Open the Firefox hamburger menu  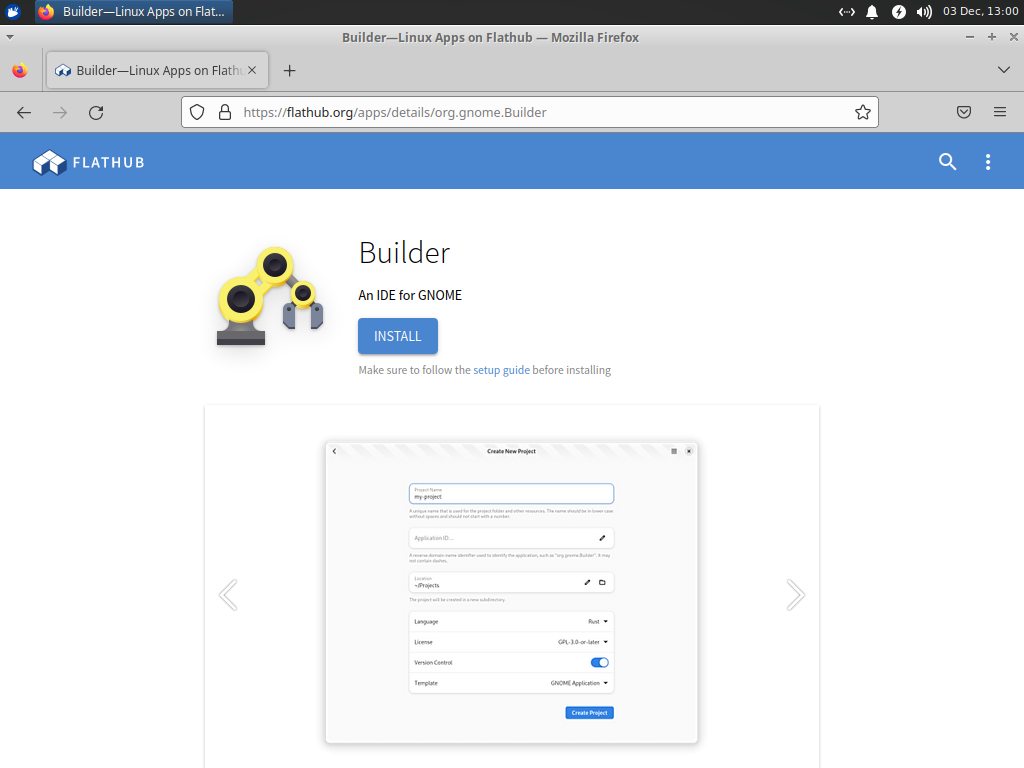coord(999,112)
